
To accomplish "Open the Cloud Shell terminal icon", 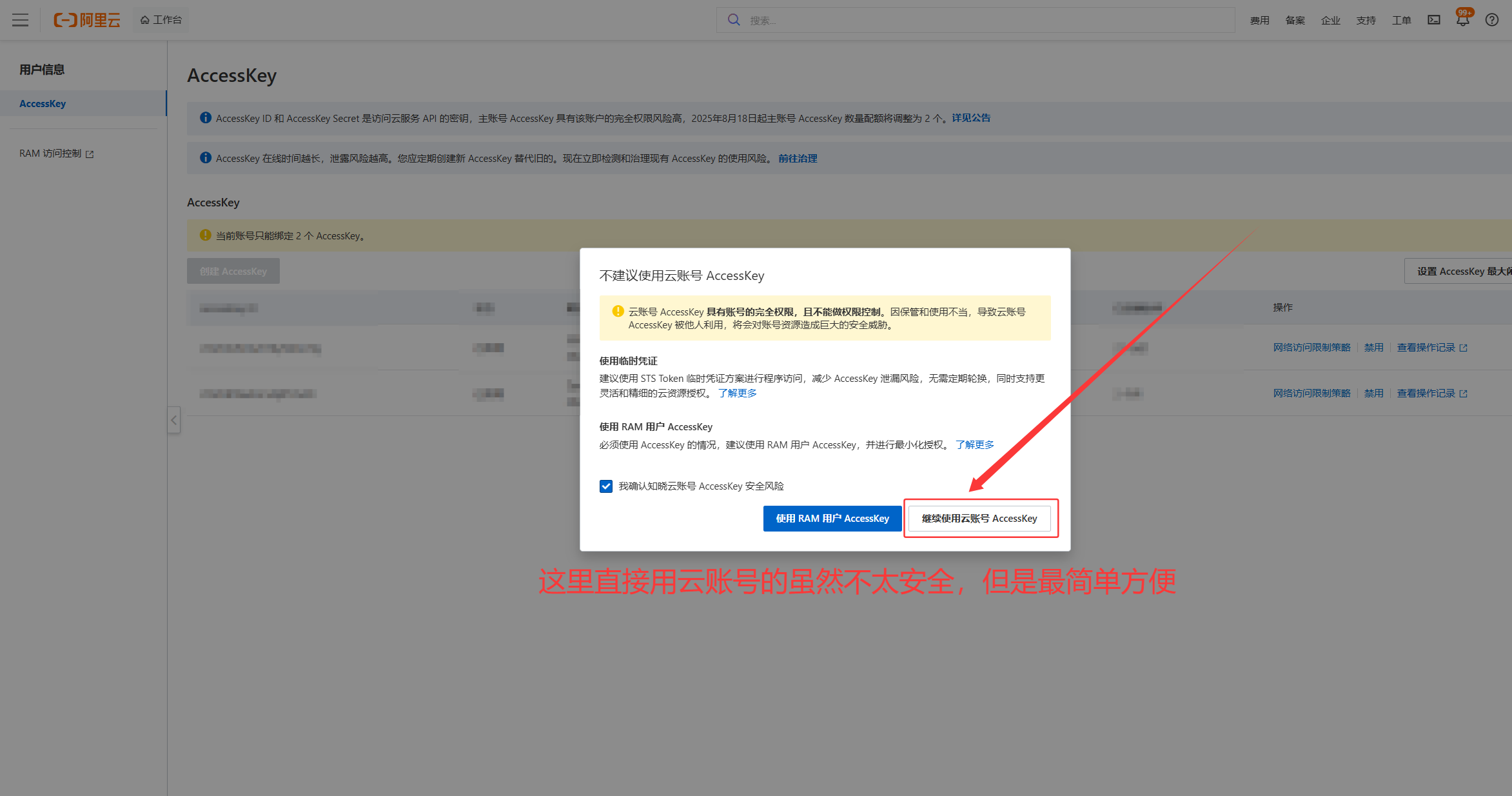I will coord(1433,20).
